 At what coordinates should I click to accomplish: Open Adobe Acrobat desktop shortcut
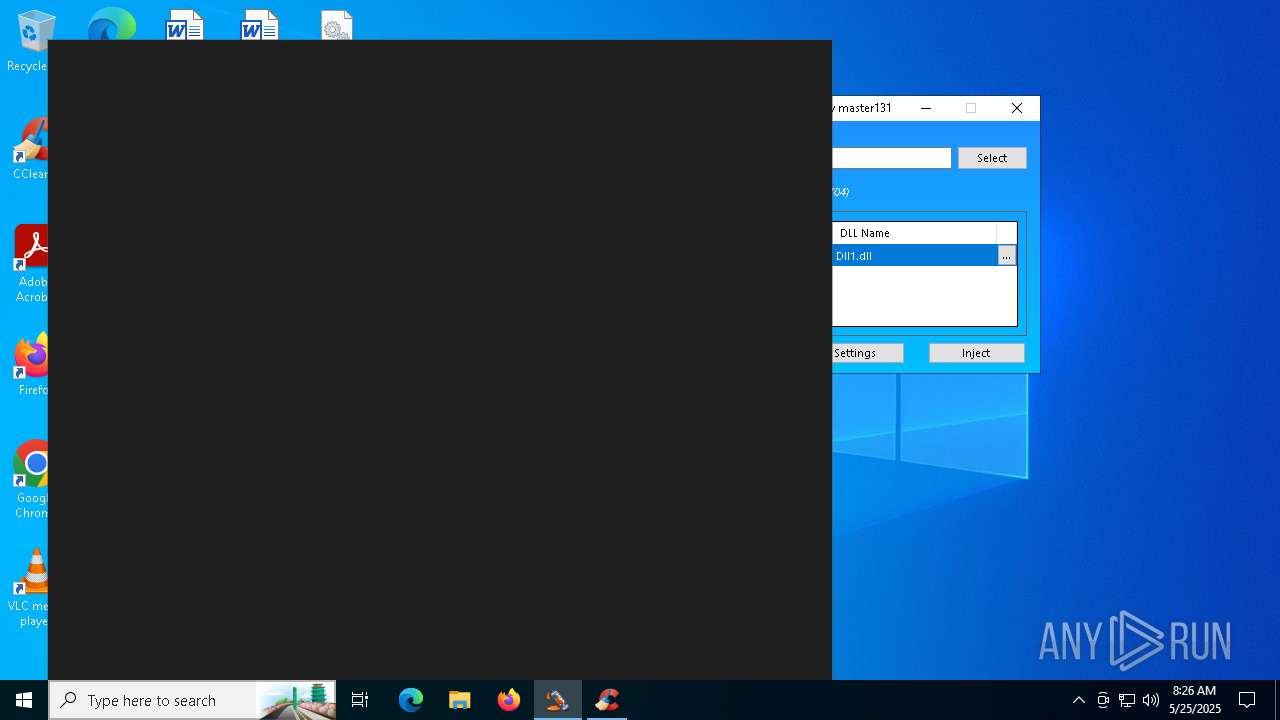pyautogui.click(x=31, y=265)
